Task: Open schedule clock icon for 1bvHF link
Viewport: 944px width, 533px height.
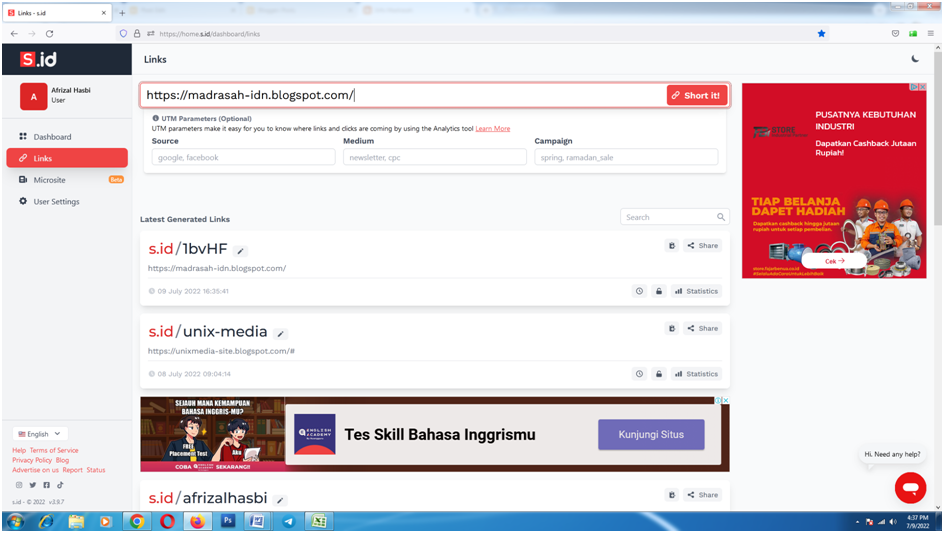Action: pyautogui.click(x=639, y=291)
